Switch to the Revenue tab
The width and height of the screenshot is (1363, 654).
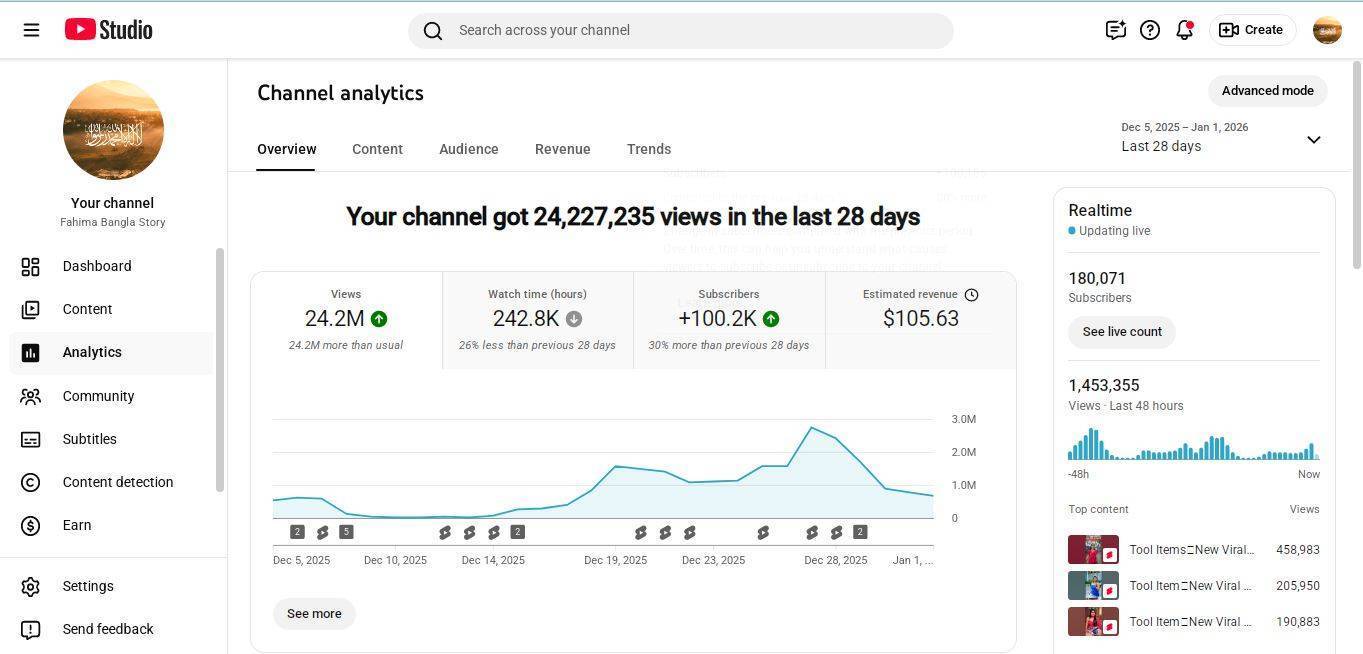pos(562,149)
